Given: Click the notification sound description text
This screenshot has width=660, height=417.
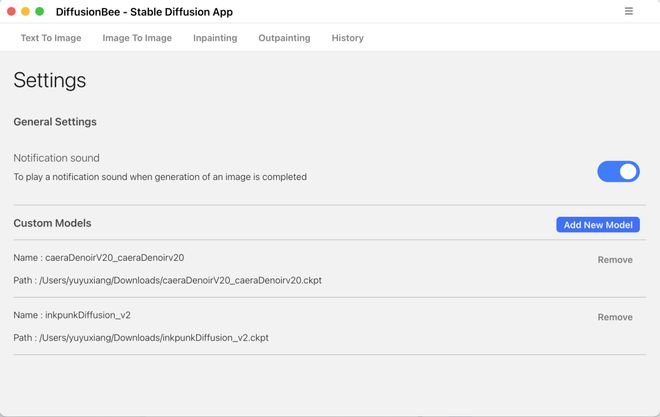Looking at the screenshot, I should (x=160, y=177).
